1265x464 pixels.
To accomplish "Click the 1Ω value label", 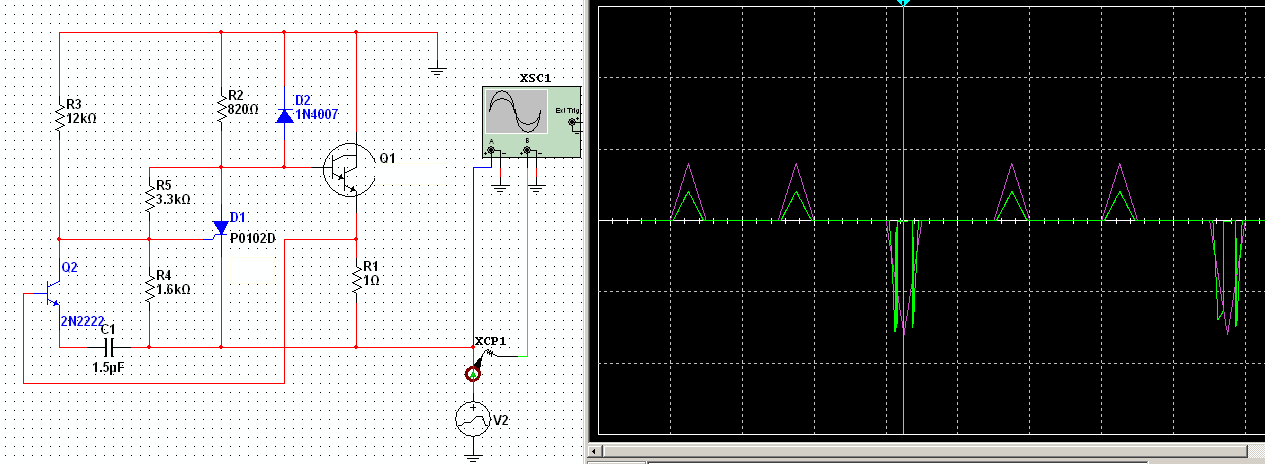I will pos(373,281).
